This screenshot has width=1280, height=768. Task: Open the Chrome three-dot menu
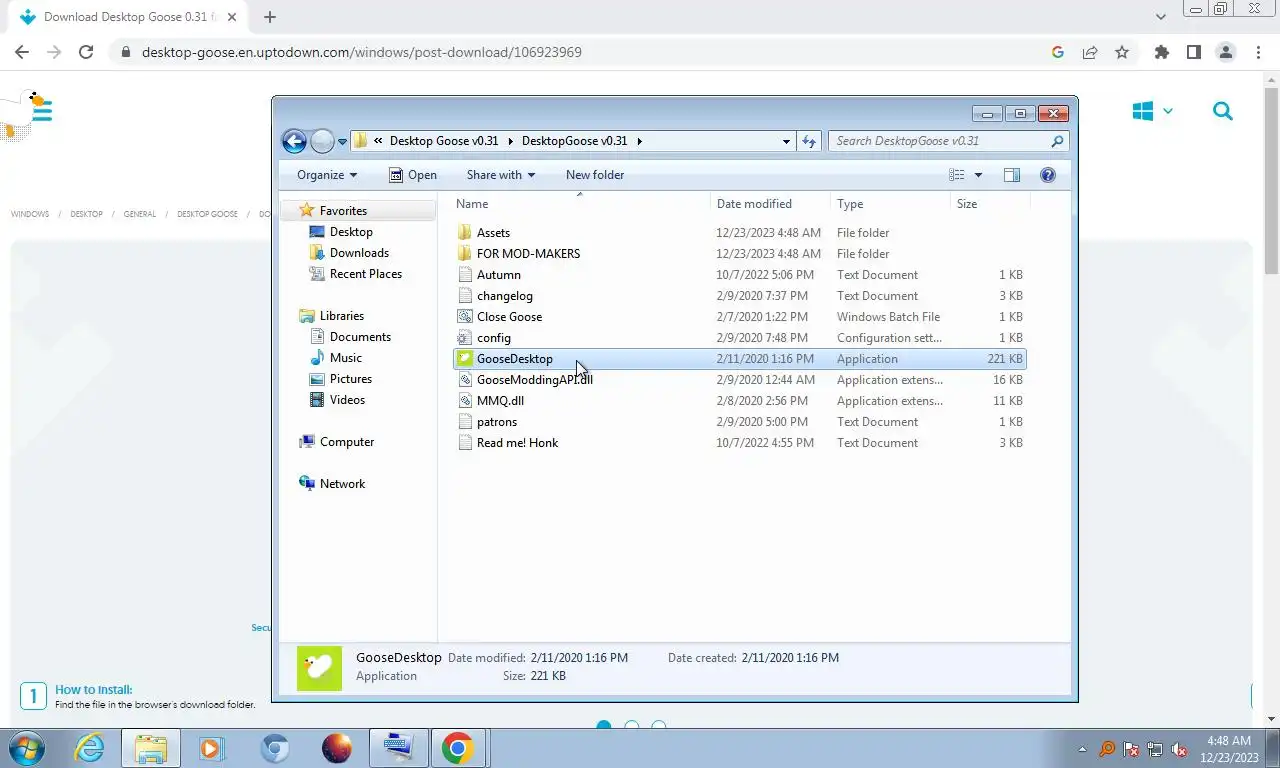point(1258,52)
